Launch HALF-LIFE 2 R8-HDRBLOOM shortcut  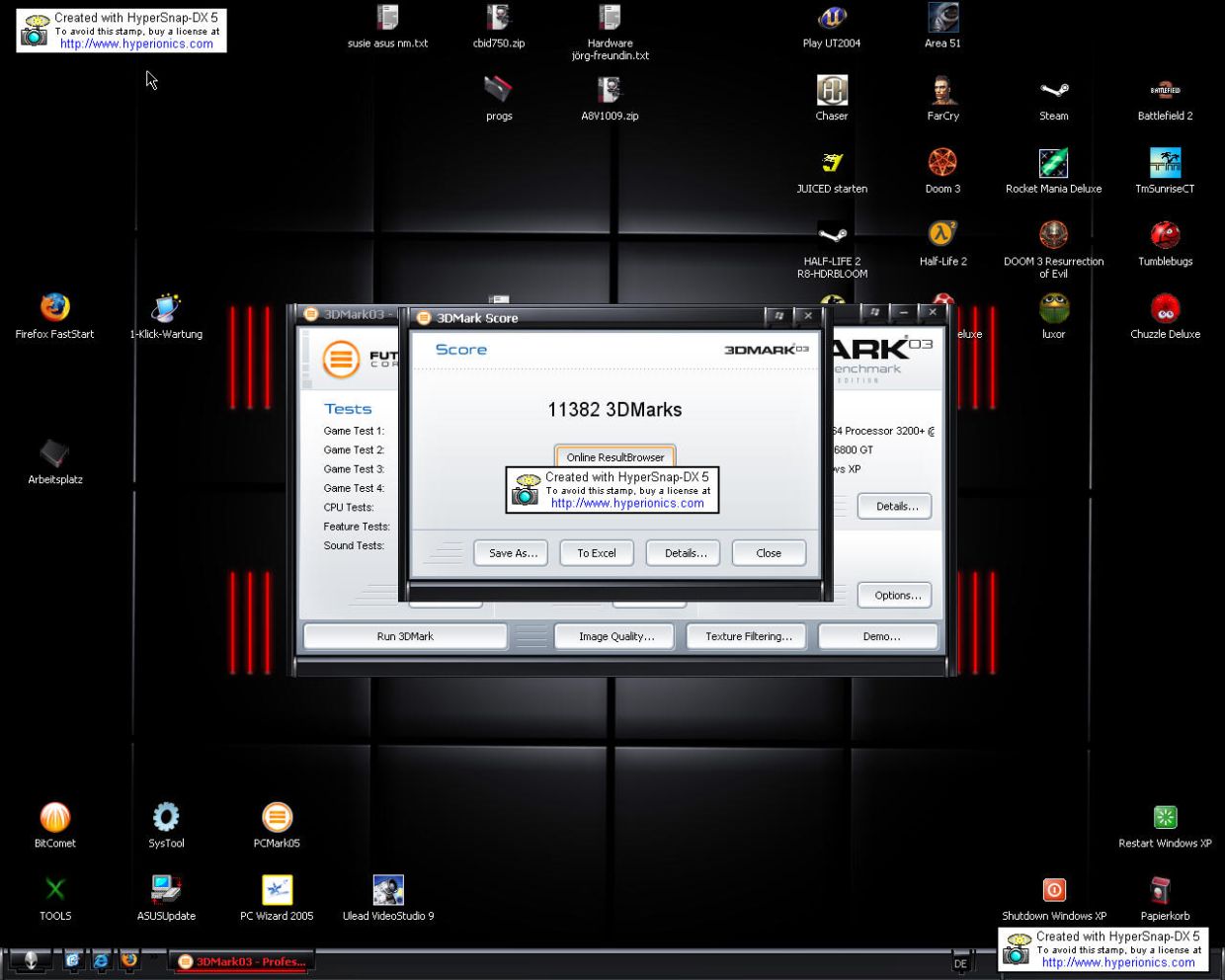pyautogui.click(x=832, y=235)
